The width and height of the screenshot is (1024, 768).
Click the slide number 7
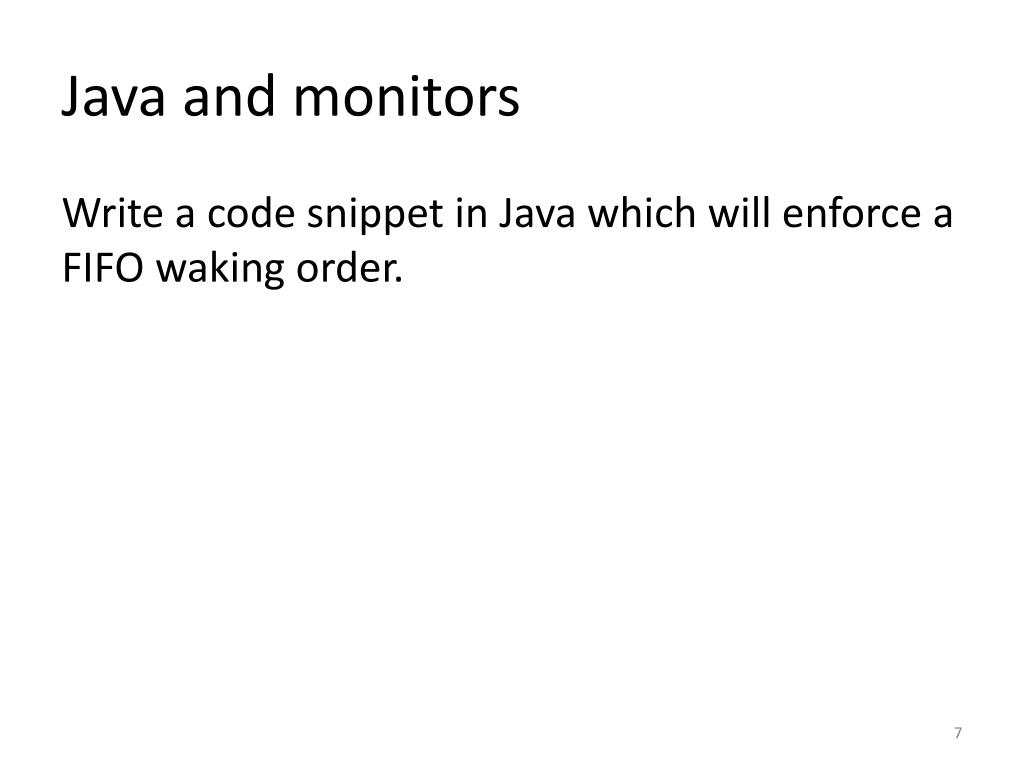957,733
